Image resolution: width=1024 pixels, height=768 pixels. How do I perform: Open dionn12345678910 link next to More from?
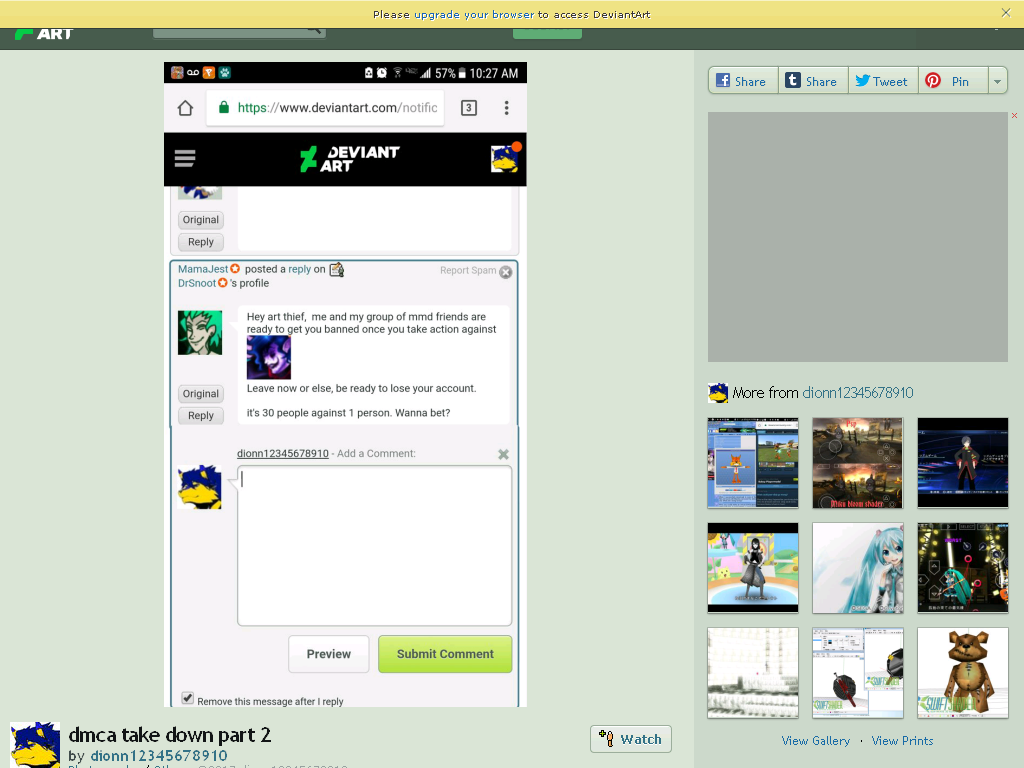coord(857,392)
